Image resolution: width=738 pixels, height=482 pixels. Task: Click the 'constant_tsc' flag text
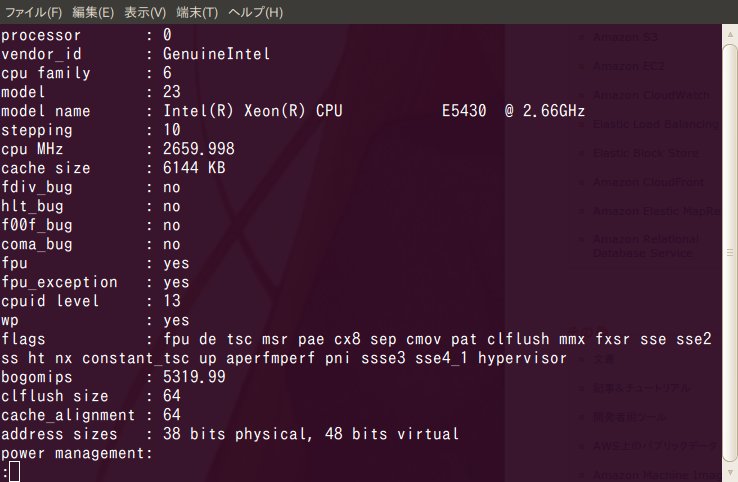point(136,359)
